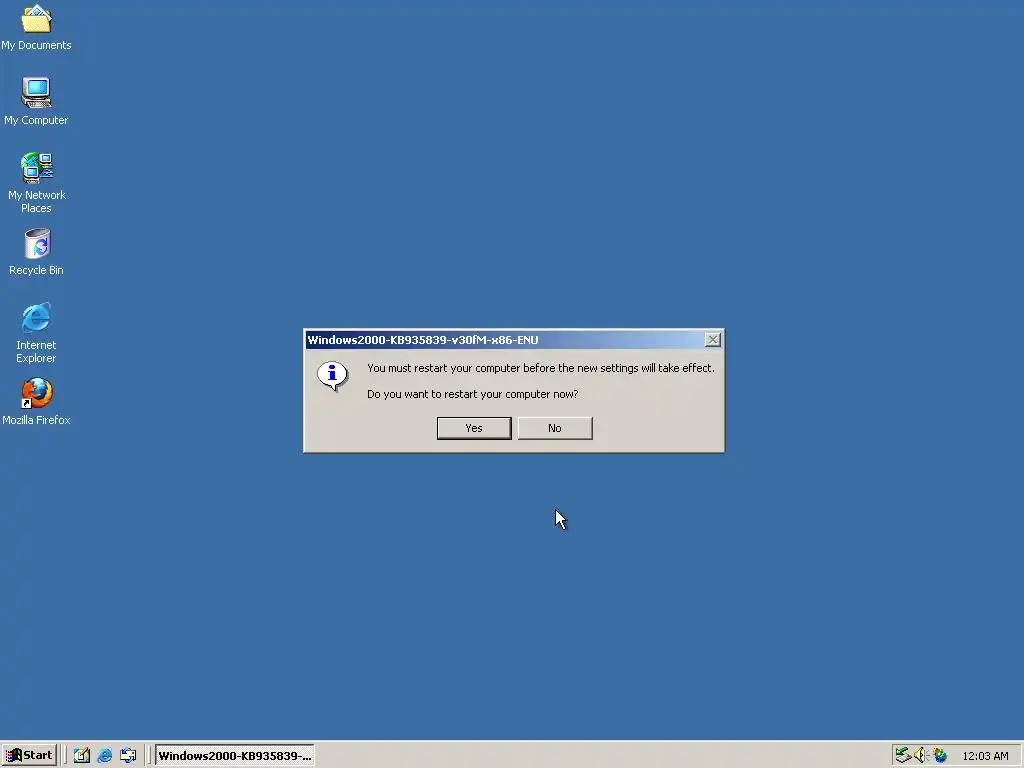This screenshot has width=1024, height=768.
Task: Click Yes to restart the computer now
Action: (473, 428)
